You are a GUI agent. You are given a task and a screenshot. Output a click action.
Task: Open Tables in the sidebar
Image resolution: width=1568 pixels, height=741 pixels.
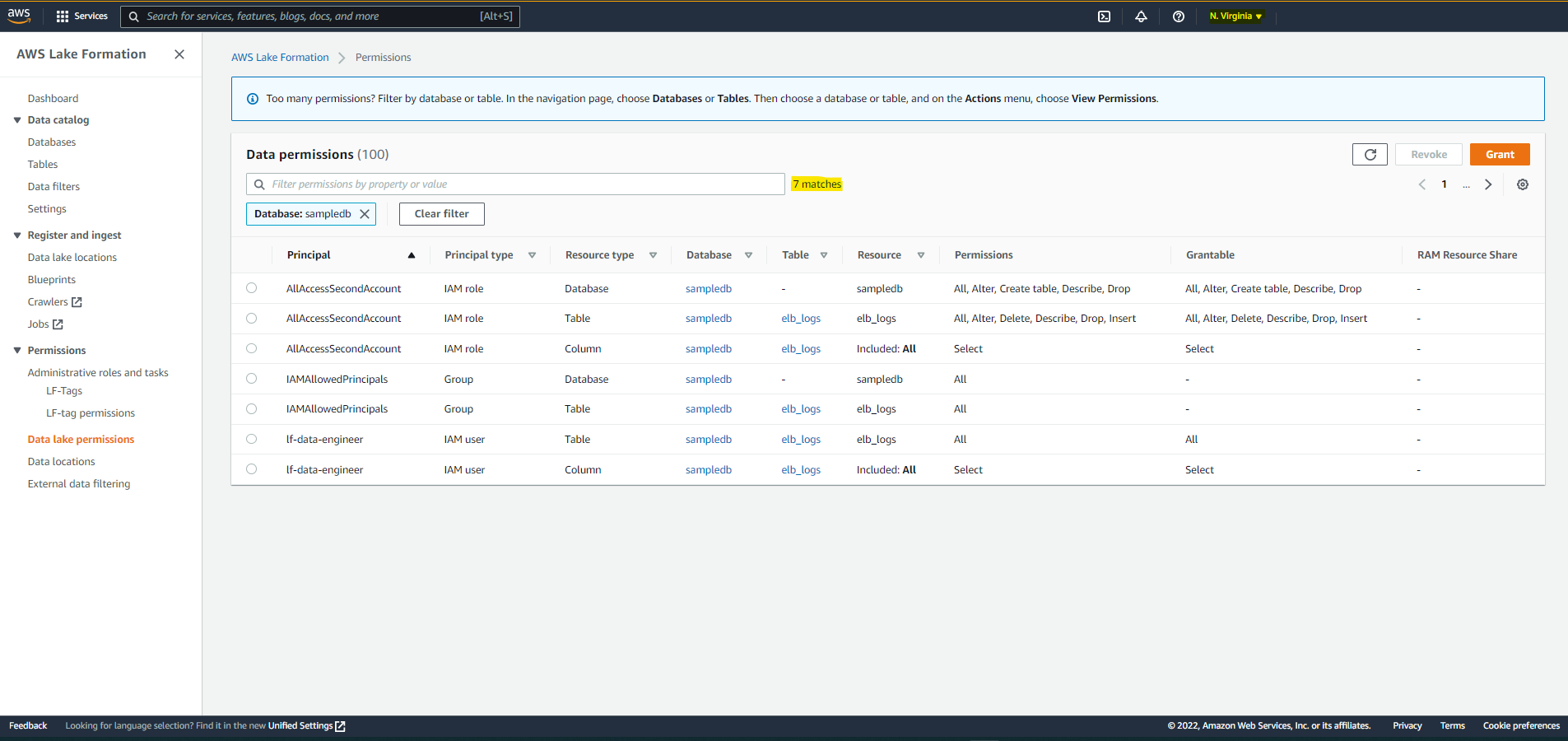(x=43, y=165)
